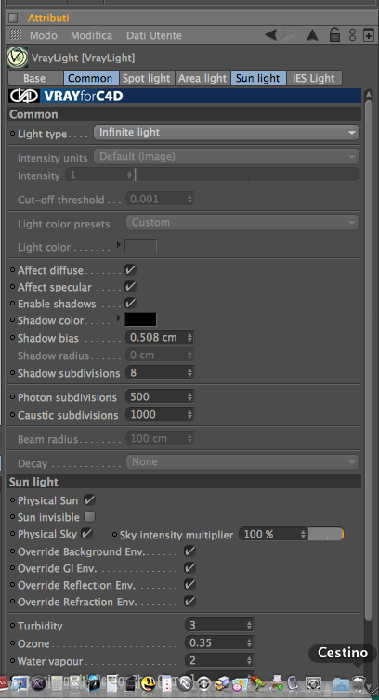Click the black Shadow color swatch
This screenshot has height=700, width=379.
coord(141,320)
